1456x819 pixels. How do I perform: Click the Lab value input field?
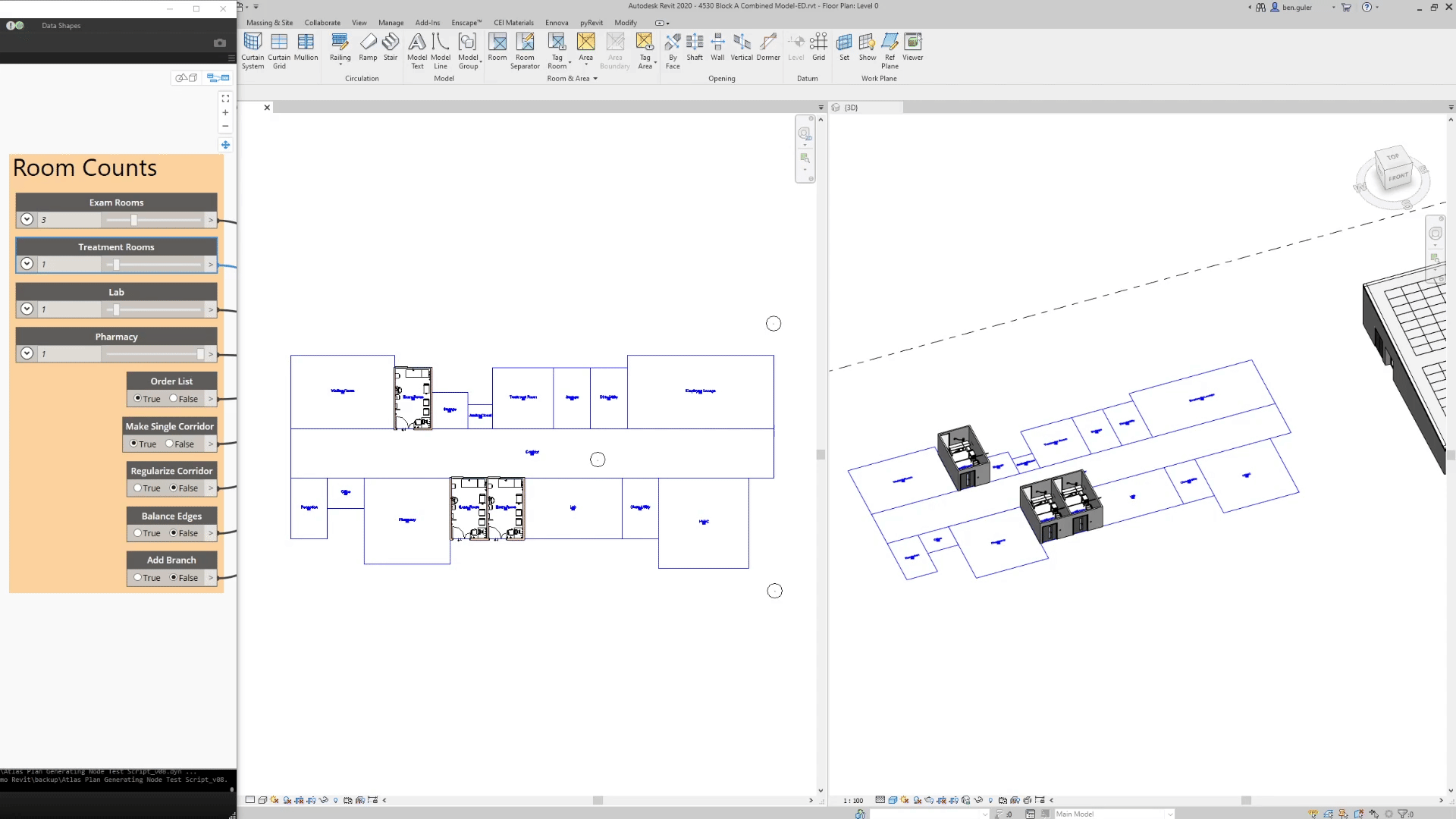[70, 309]
